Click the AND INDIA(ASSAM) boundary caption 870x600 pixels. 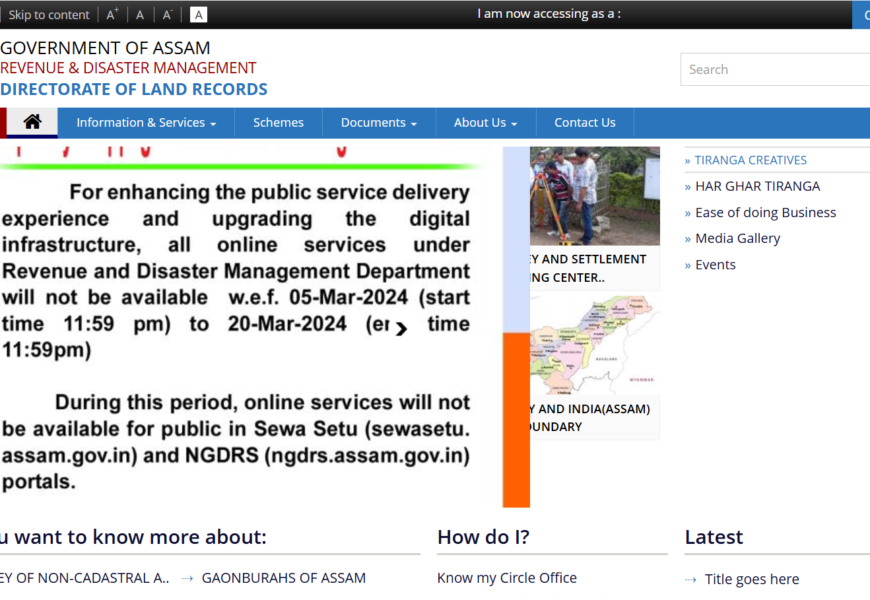pos(590,417)
